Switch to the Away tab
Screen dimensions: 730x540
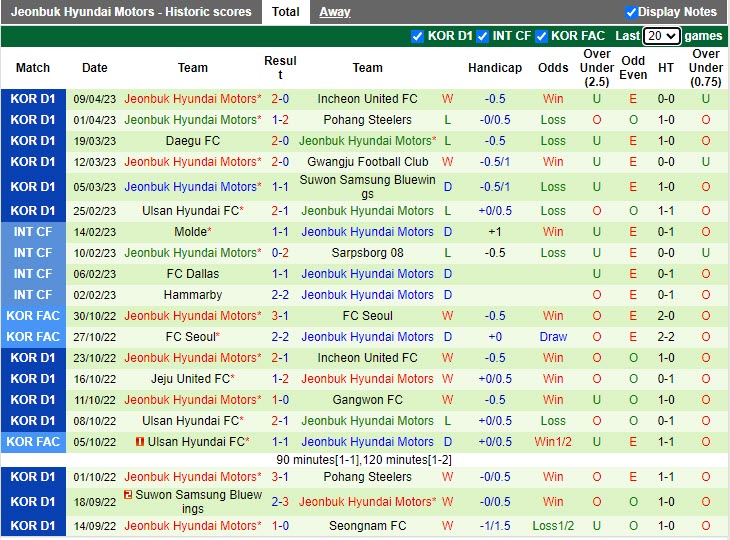click(x=335, y=12)
